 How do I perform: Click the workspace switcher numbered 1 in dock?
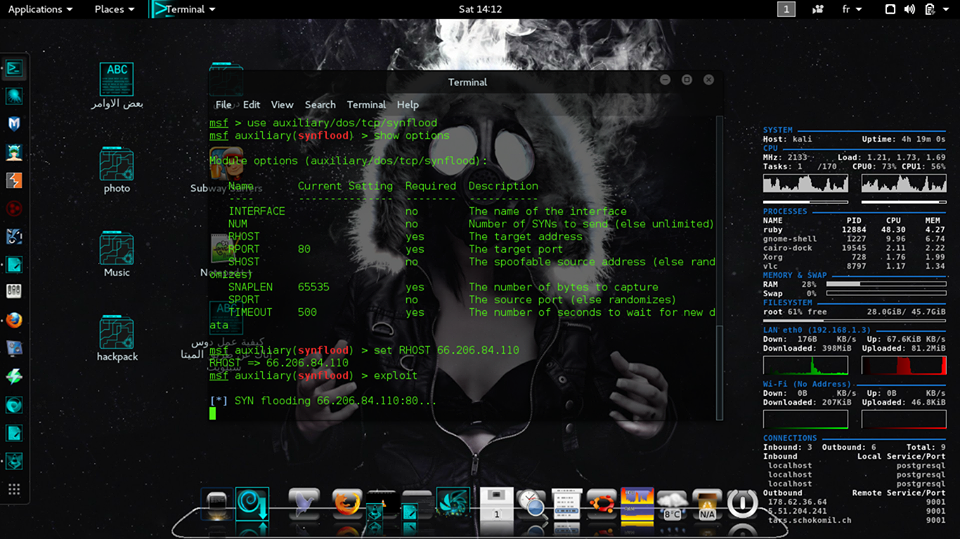(x=497, y=503)
